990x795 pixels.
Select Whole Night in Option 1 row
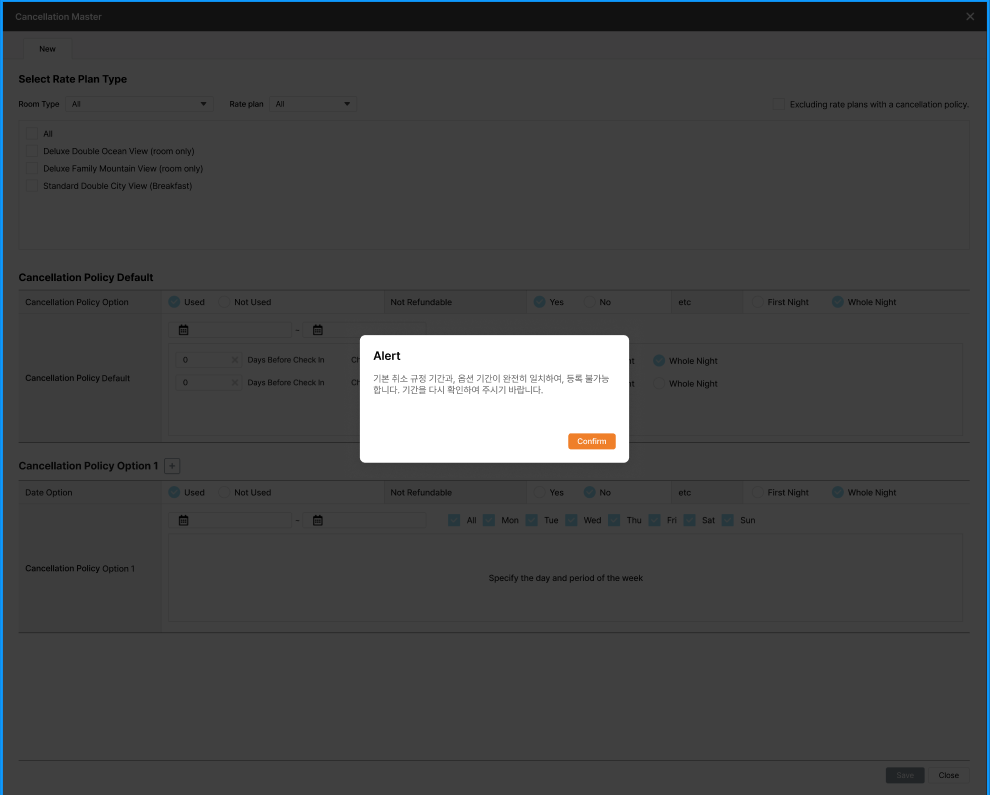(x=837, y=493)
